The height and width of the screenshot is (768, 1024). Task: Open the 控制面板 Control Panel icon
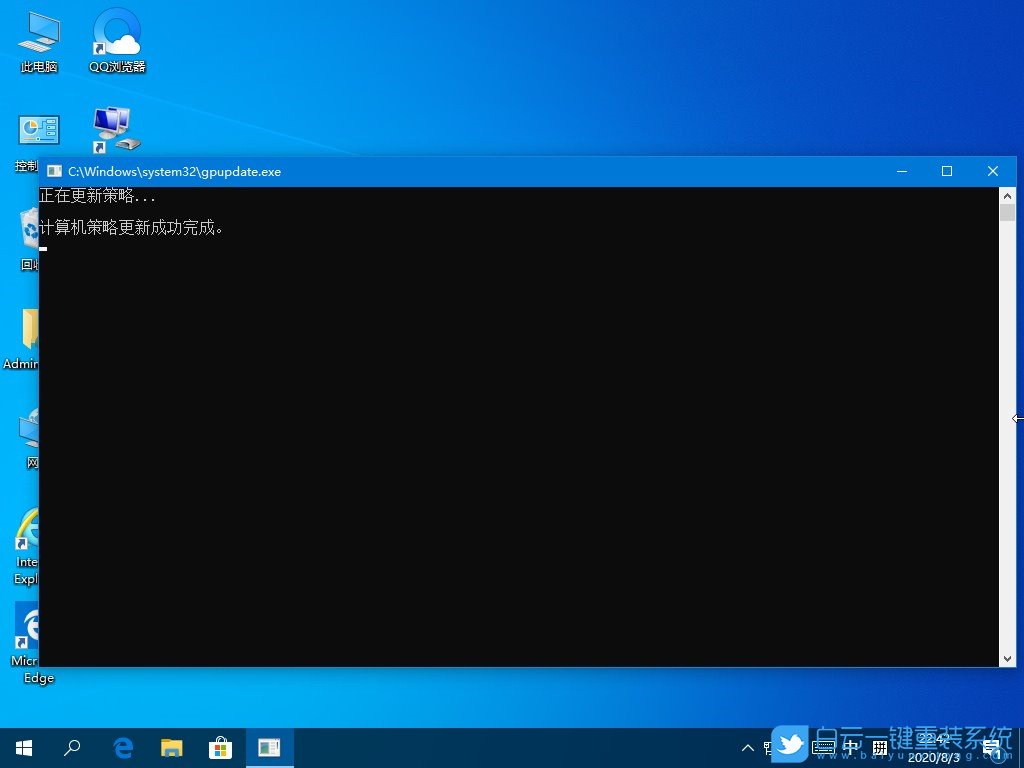tap(38, 130)
